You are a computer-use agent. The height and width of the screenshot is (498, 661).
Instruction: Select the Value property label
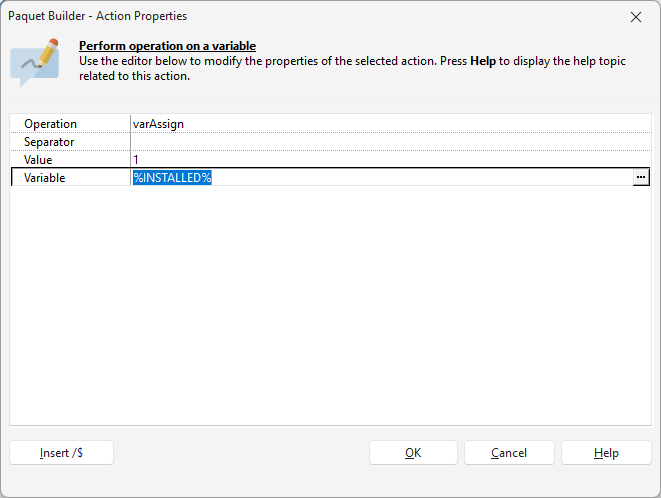[x=38, y=160]
